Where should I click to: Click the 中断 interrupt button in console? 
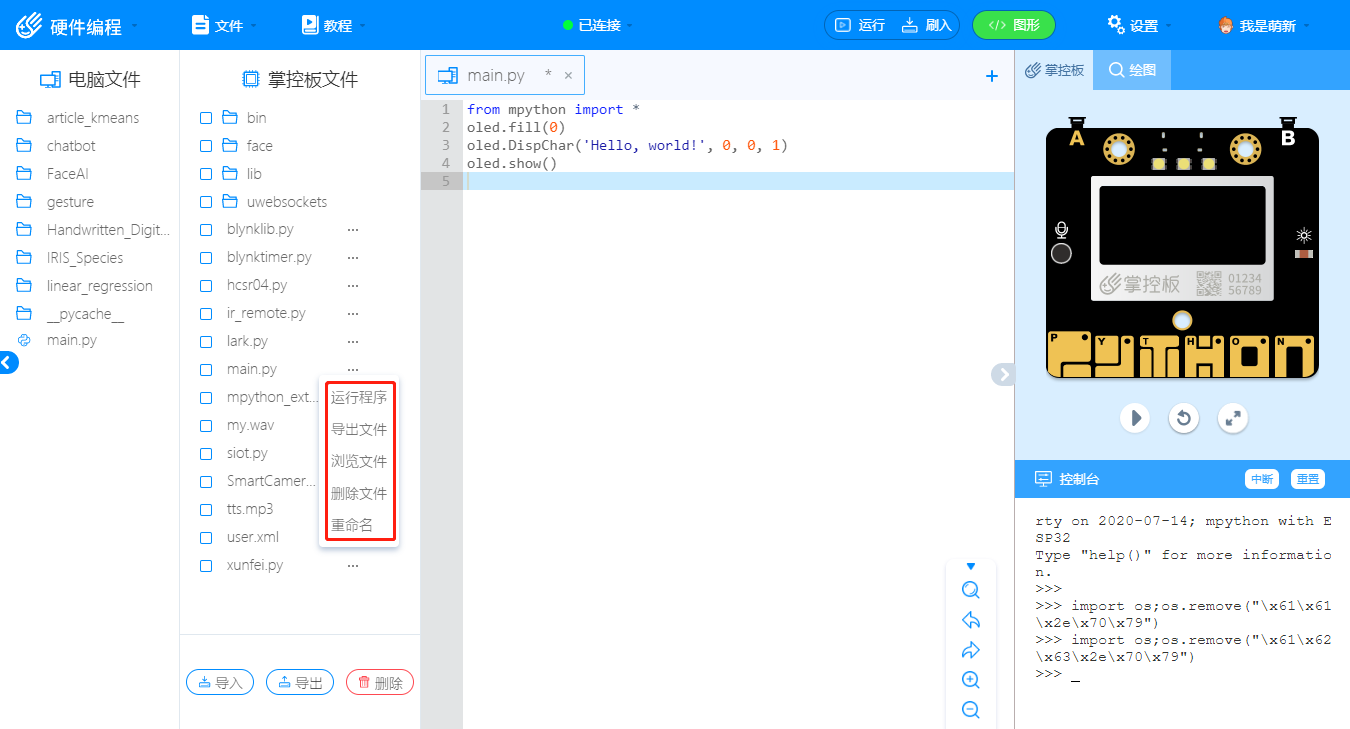[x=1262, y=479]
